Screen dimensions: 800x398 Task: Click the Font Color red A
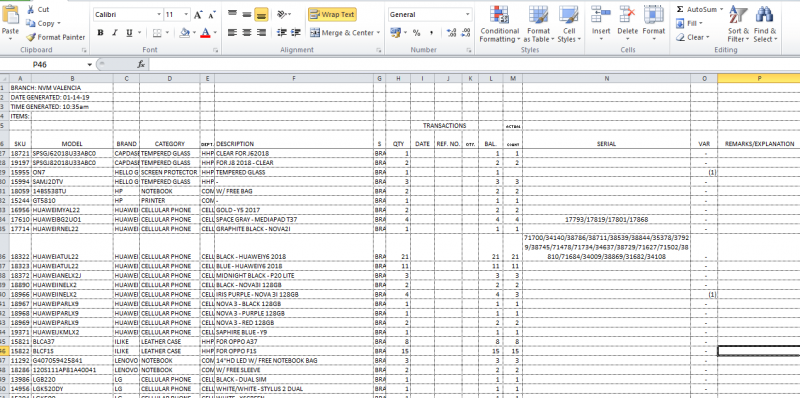206,33
